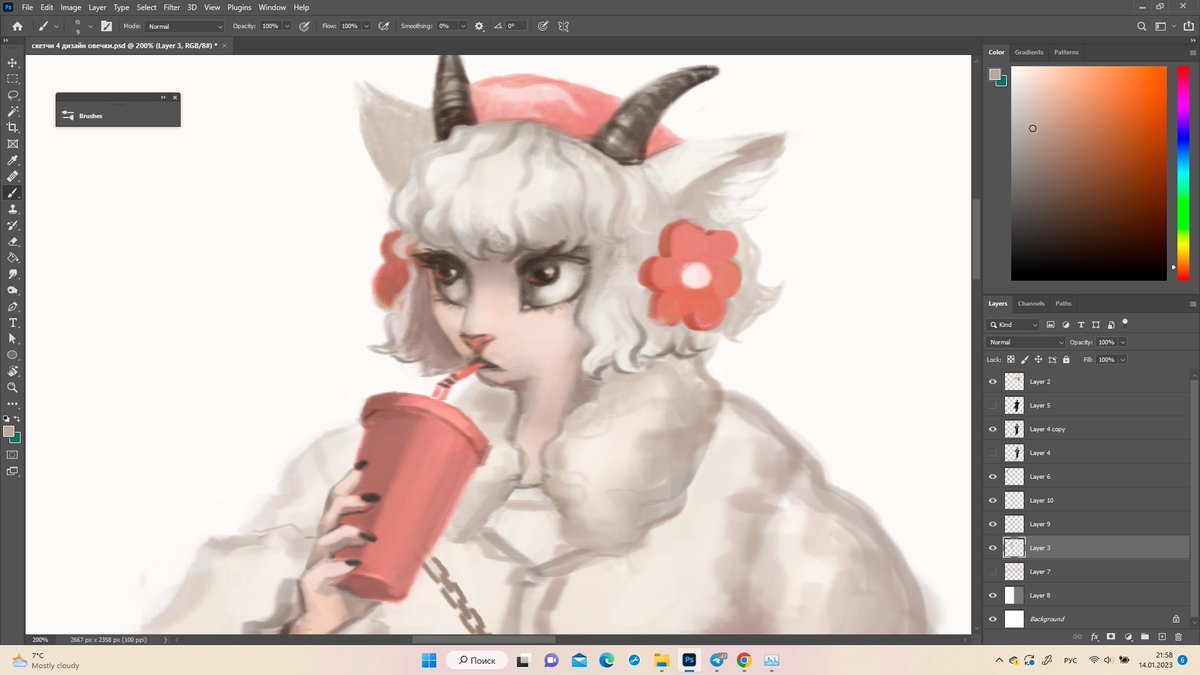Viewport: 1200px width, 675px height.
Task: Open the layer blend mode Normal dropdown
Action: click(1026, 342)
